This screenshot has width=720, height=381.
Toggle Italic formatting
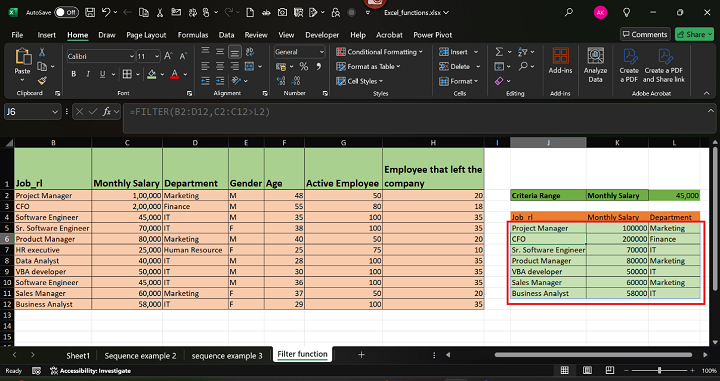pyautogui.click(x=88, y=74)
